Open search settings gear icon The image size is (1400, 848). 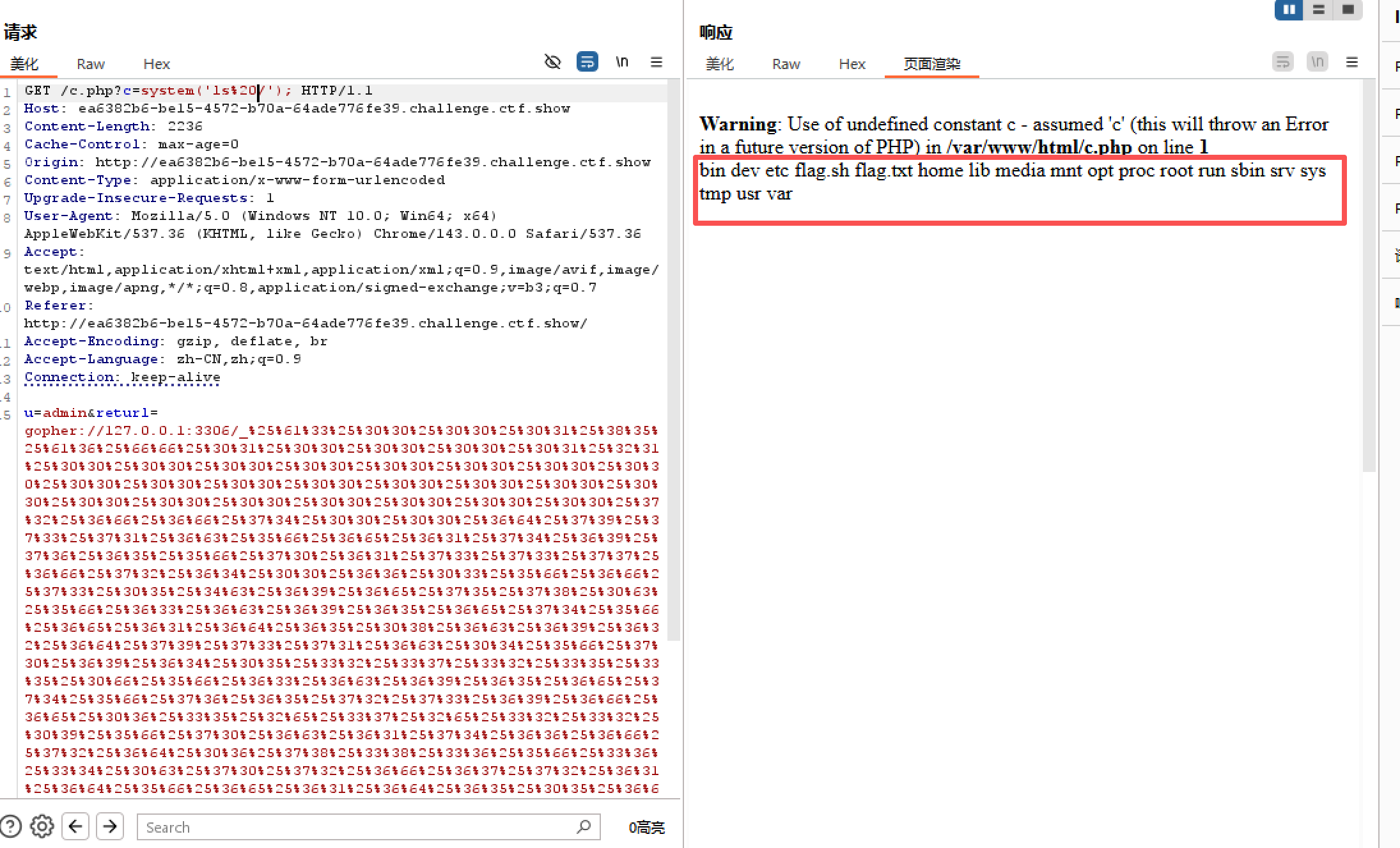[x=42, y=826]
